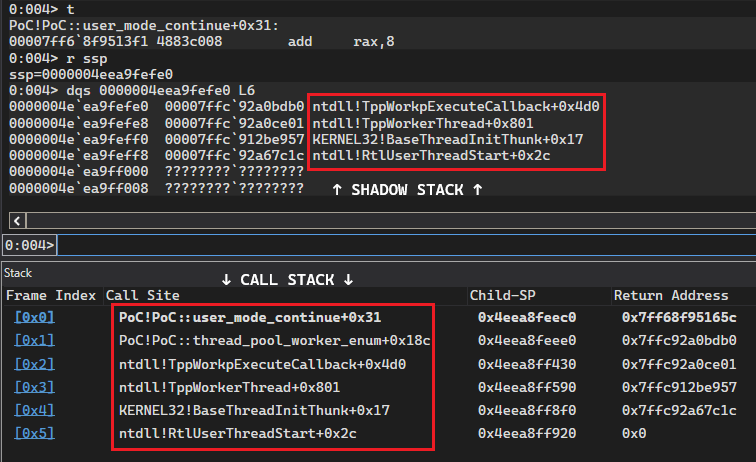Click shadow stack address 0000004e`ea9feff0
Screen dimensions: 756x462
[79, 139]
